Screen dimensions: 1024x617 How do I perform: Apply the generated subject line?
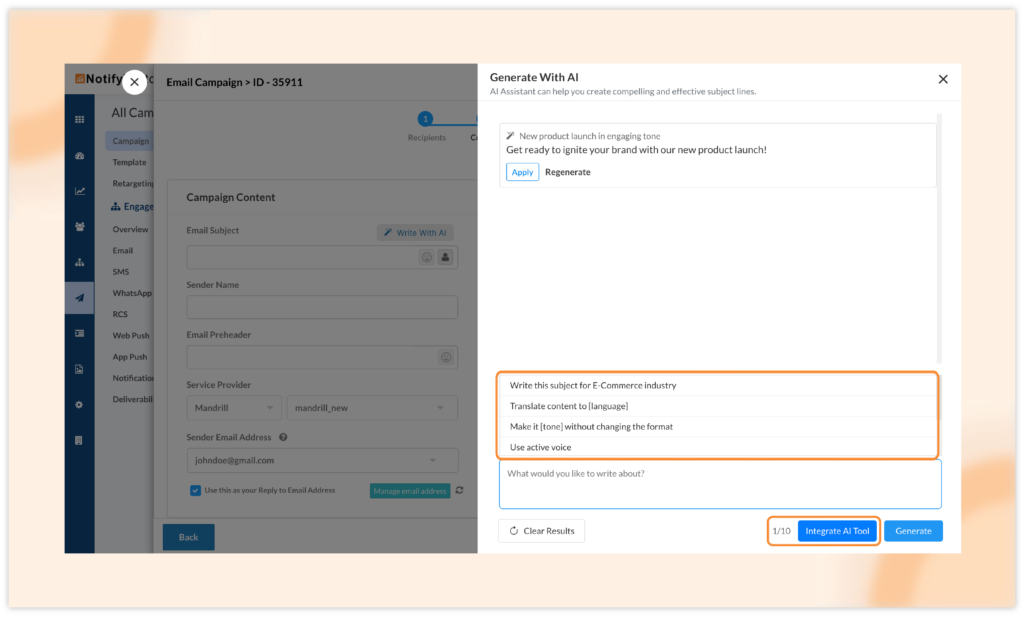tap(522, 172)
